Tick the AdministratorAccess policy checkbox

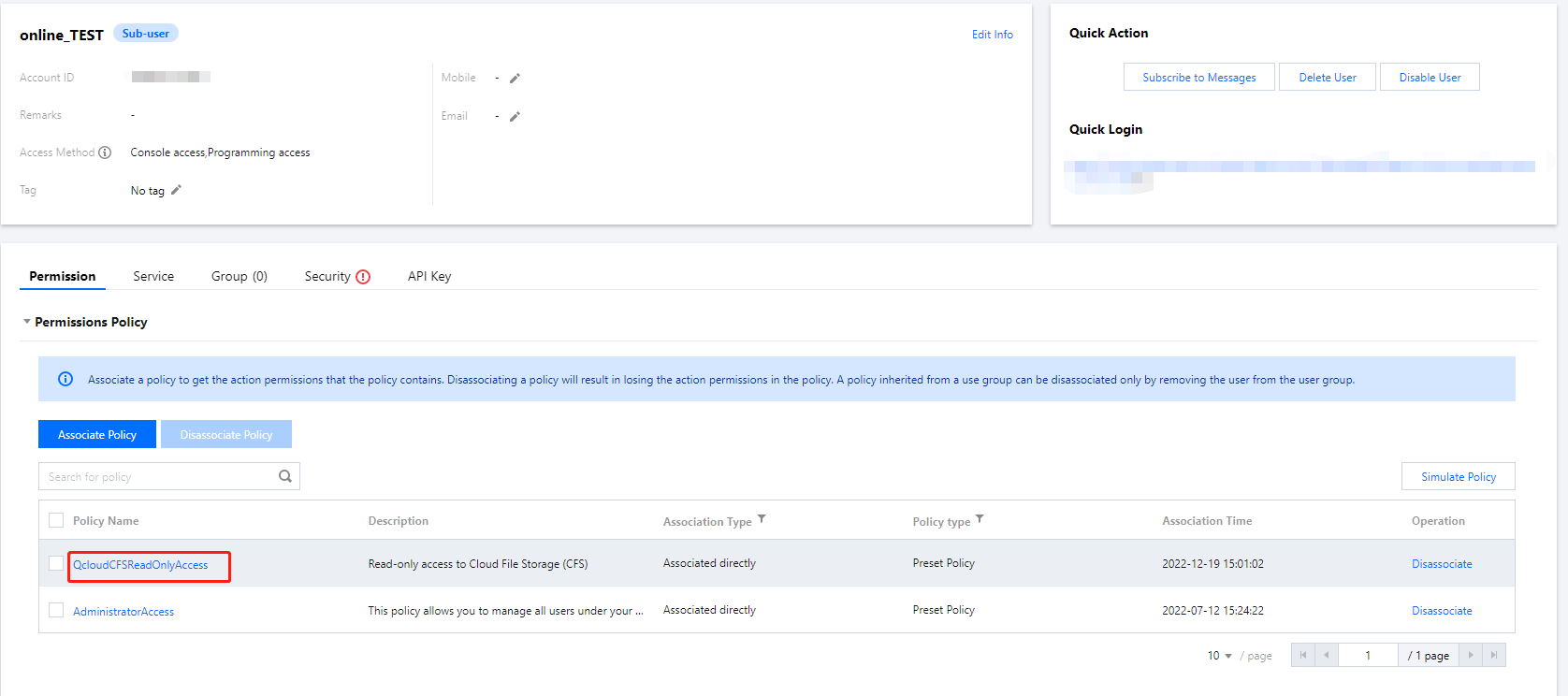56,610
